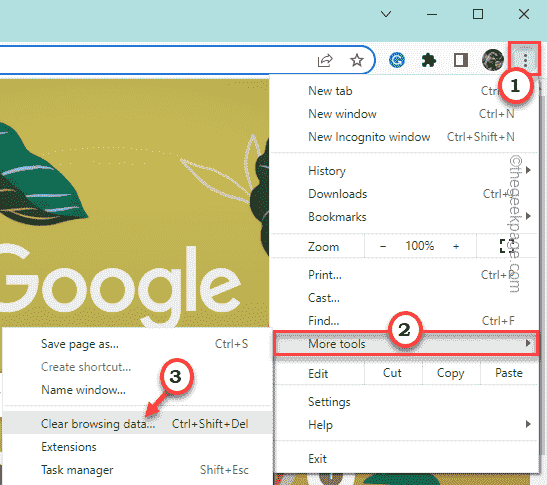Image resolution: width=547 pixels, height=485 pixels.
Task: Expand Bookmarks submenu arrow
Action: point(528,216)
